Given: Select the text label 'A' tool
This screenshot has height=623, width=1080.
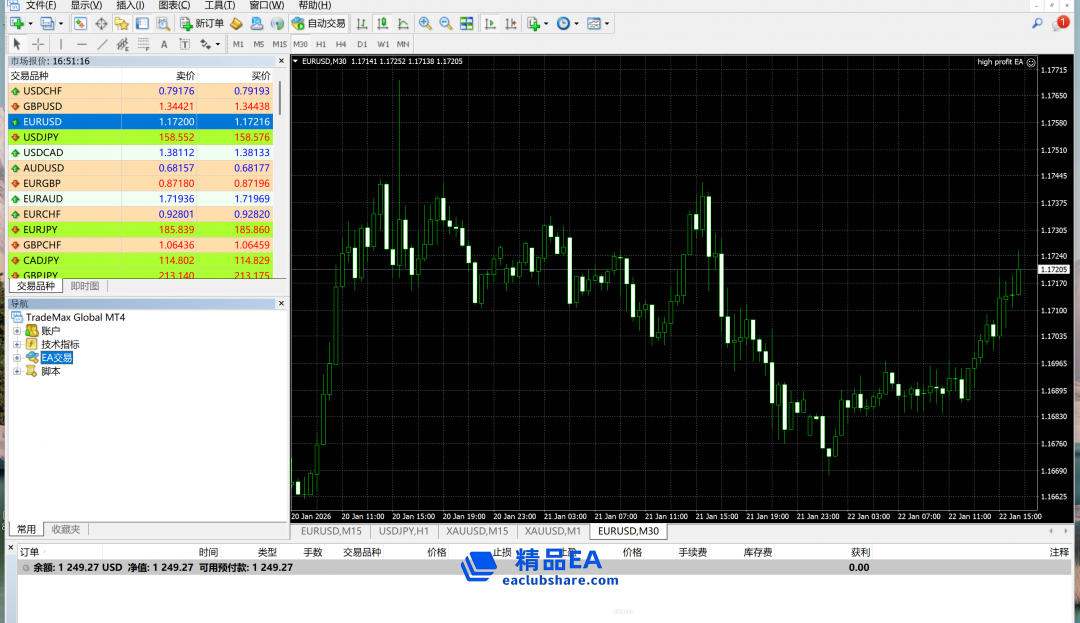Looking at the screenshot, I should click(164, 44).
